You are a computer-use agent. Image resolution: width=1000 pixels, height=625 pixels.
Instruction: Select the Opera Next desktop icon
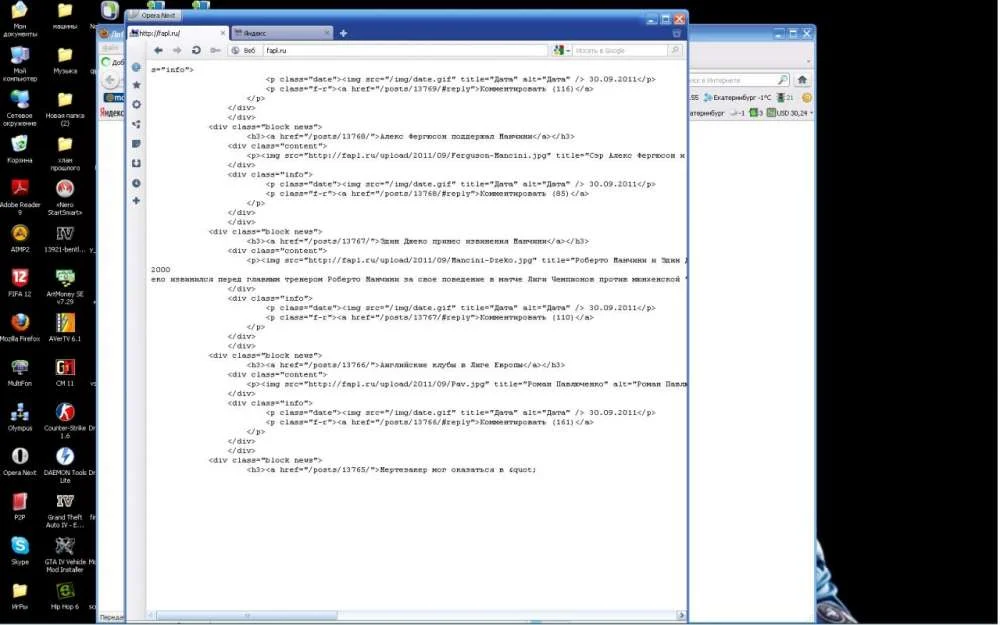pos(20,462)
